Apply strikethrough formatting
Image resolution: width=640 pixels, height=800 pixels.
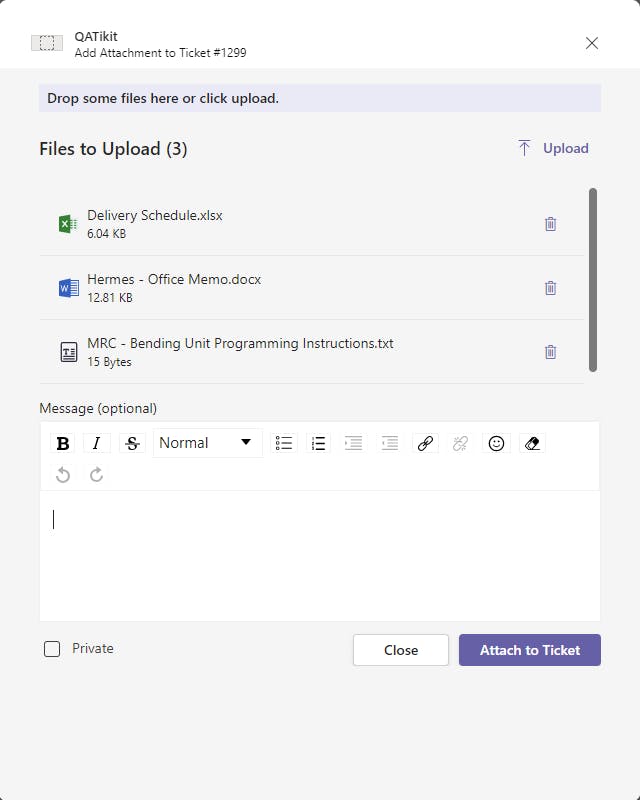[131, 443]
